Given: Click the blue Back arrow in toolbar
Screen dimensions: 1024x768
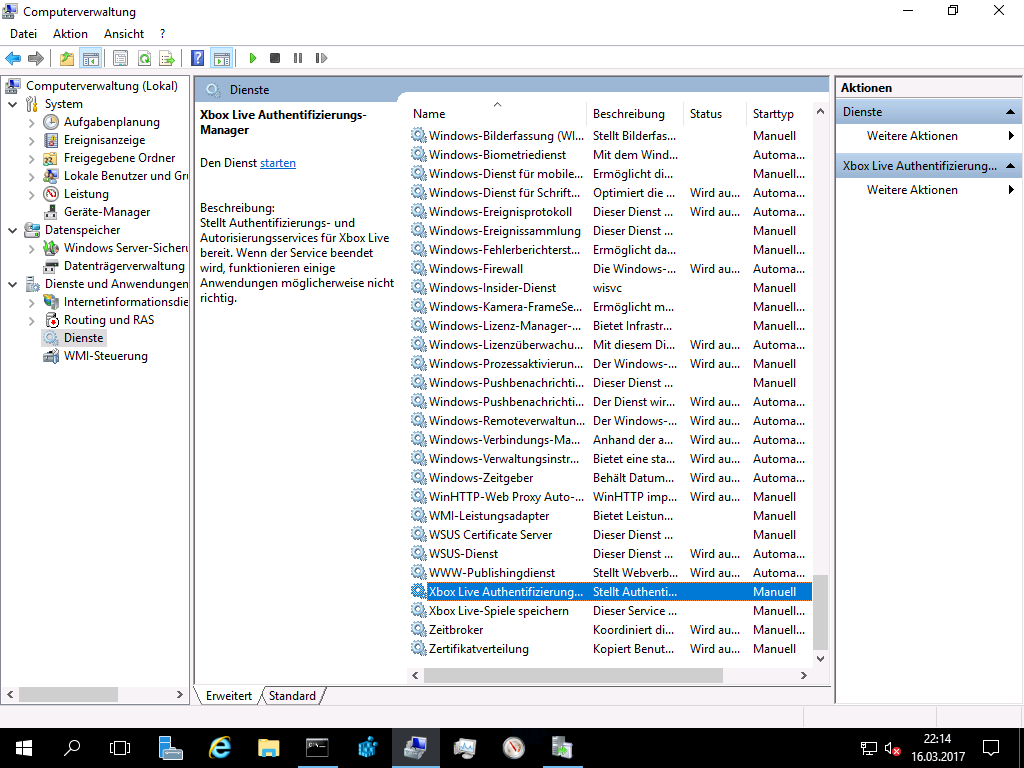Looking at the screenshot, I should click(13, 59).
